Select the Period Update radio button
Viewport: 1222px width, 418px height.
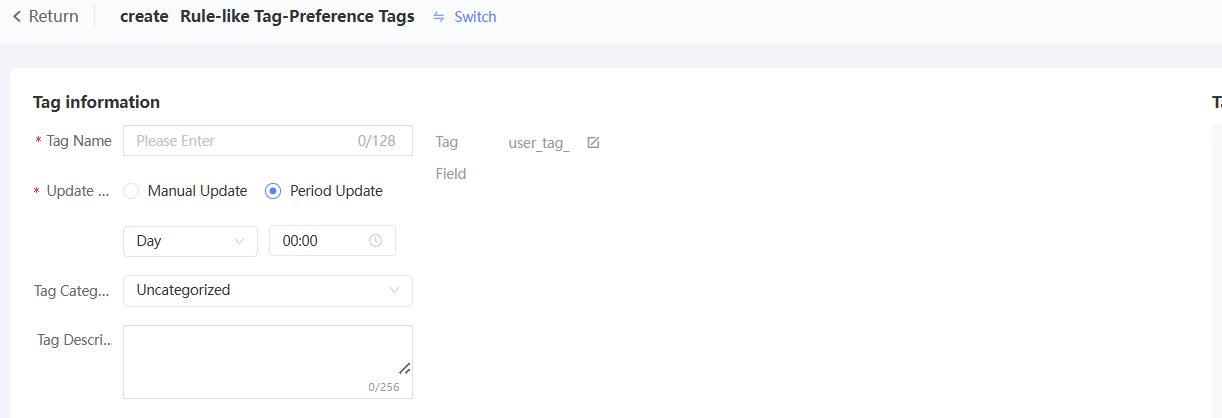click(x=273, y=191)
